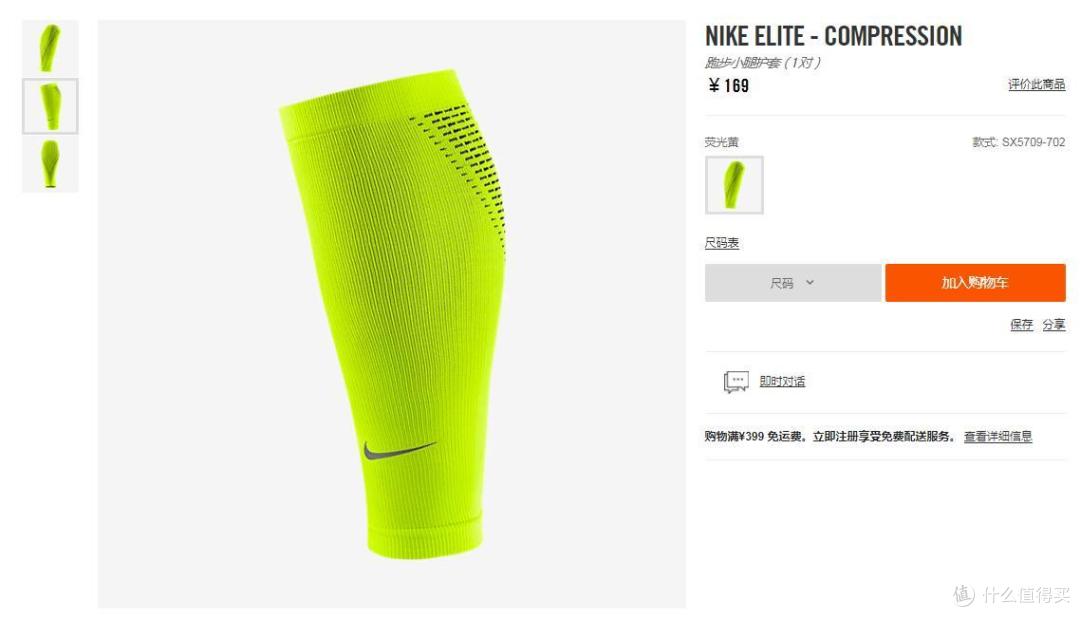Click the NIKE ELITE - COMPRESSION title
Screen dimensions: 1080x617
pyautogui.click(x=833, y=36)
